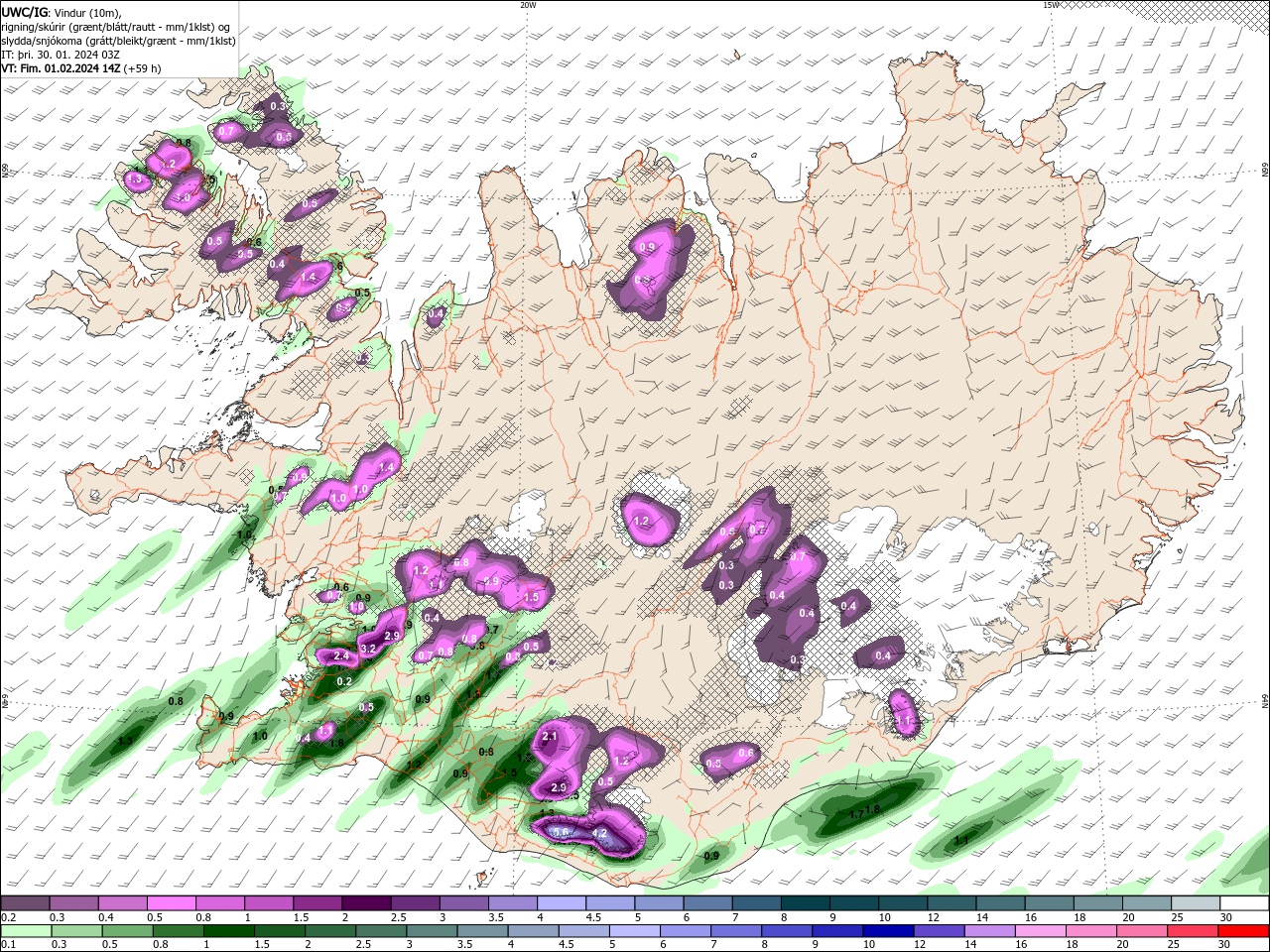Pick the deep navy blue 10 rain scale swatch
The image size is (1270, 952).
click(x=887, y=930)
